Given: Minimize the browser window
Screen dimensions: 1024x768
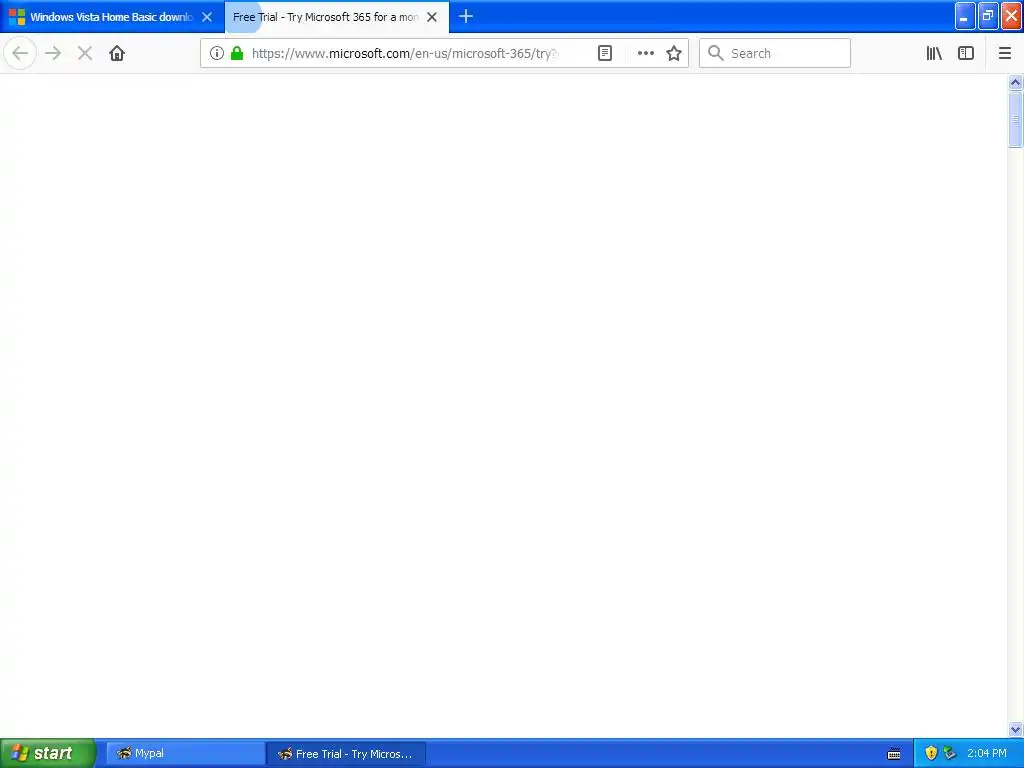Looking at the screenshot, I should (965, 16).
